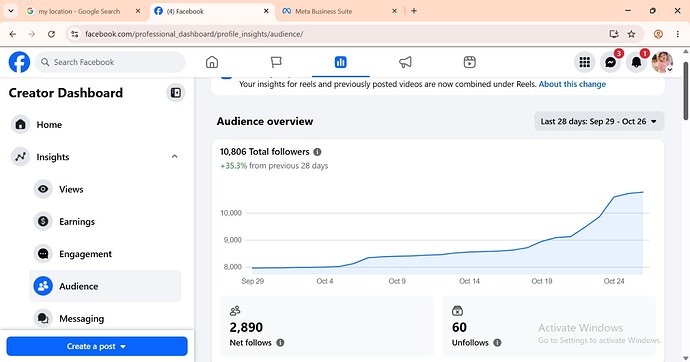Viewport: 690px width, 362px height.
Task: Select the Professional dashboard chart icon
Action: coord(341,62)
